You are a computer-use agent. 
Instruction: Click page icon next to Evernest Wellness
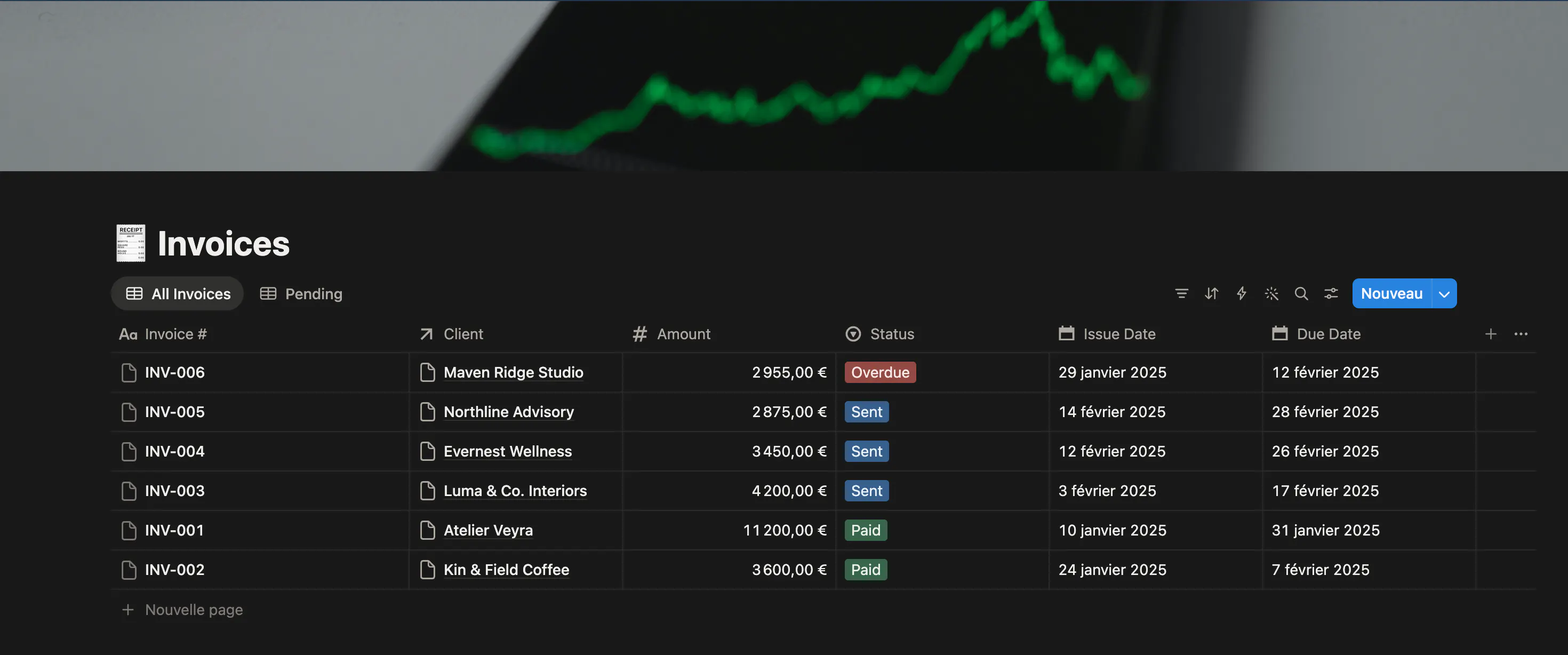click(x=427, y=452)
